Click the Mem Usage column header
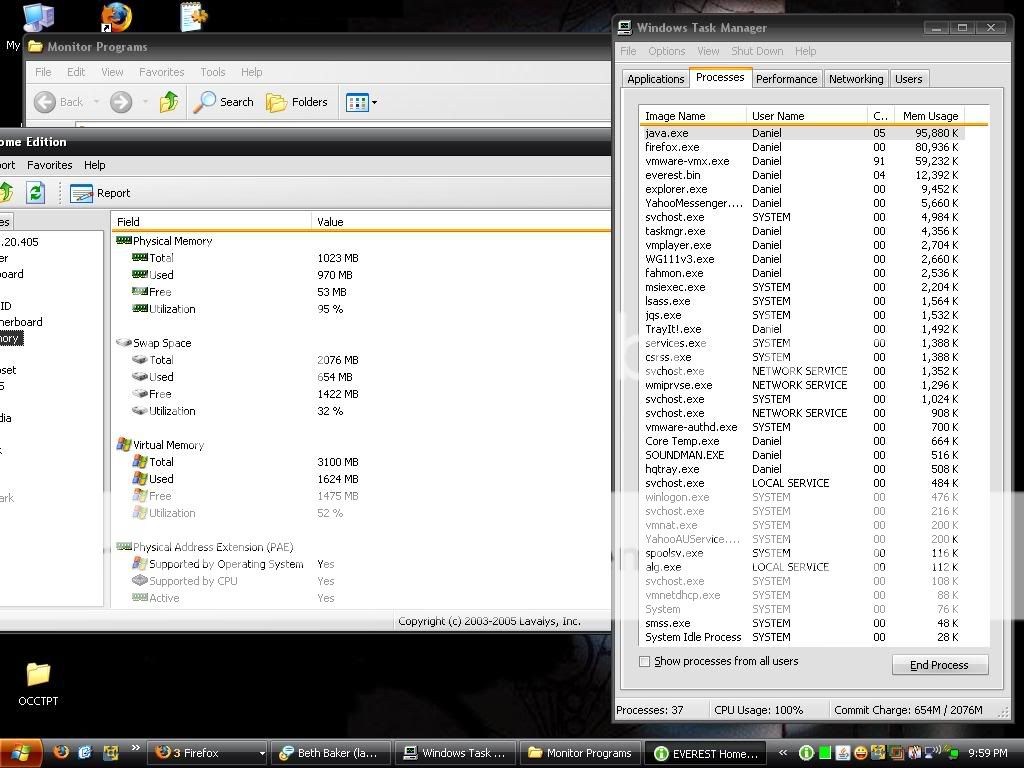The height and width of the screenshot is (768, 1024). (x=930, y=115)
